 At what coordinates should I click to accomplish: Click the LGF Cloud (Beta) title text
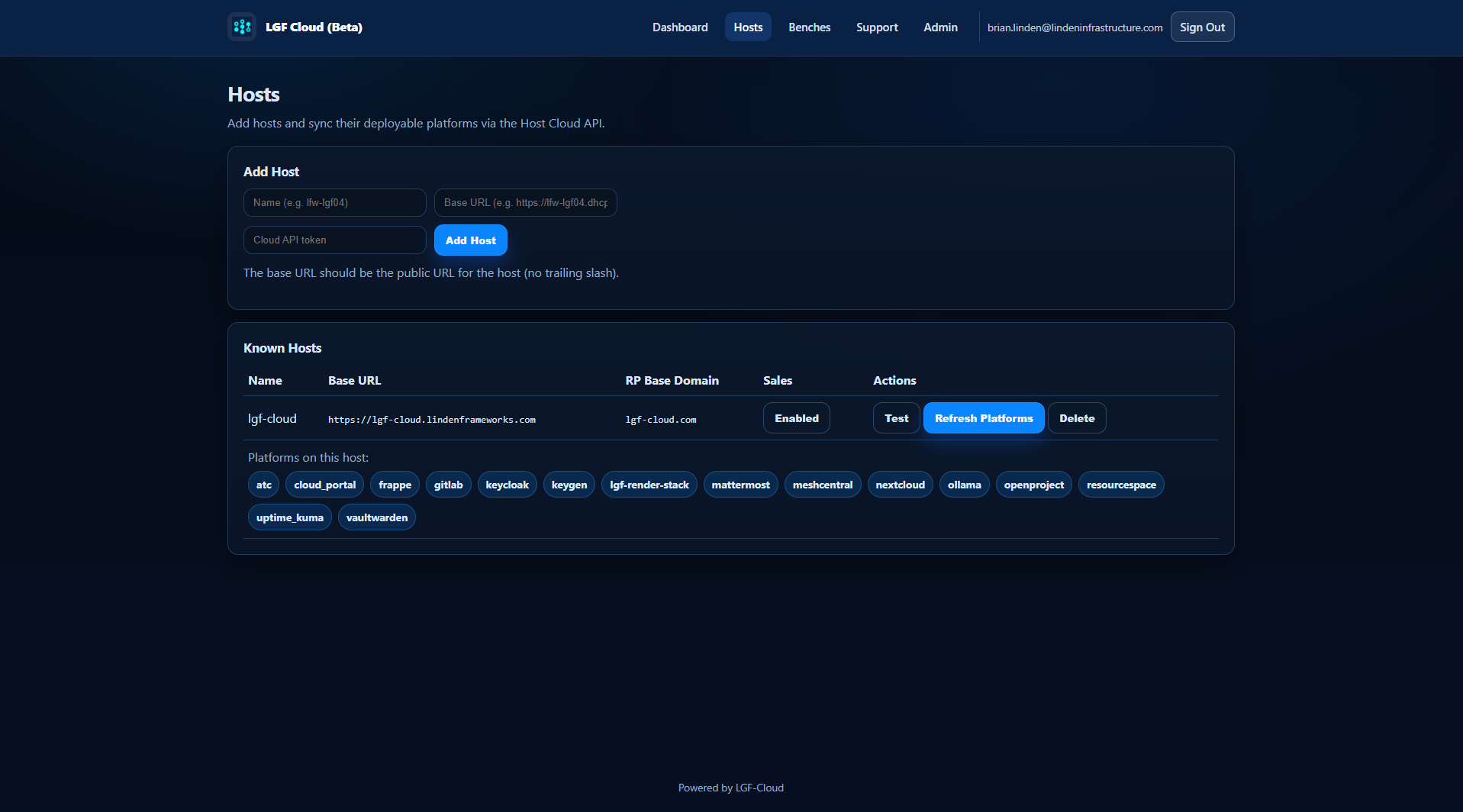click(x=314, y=27)
